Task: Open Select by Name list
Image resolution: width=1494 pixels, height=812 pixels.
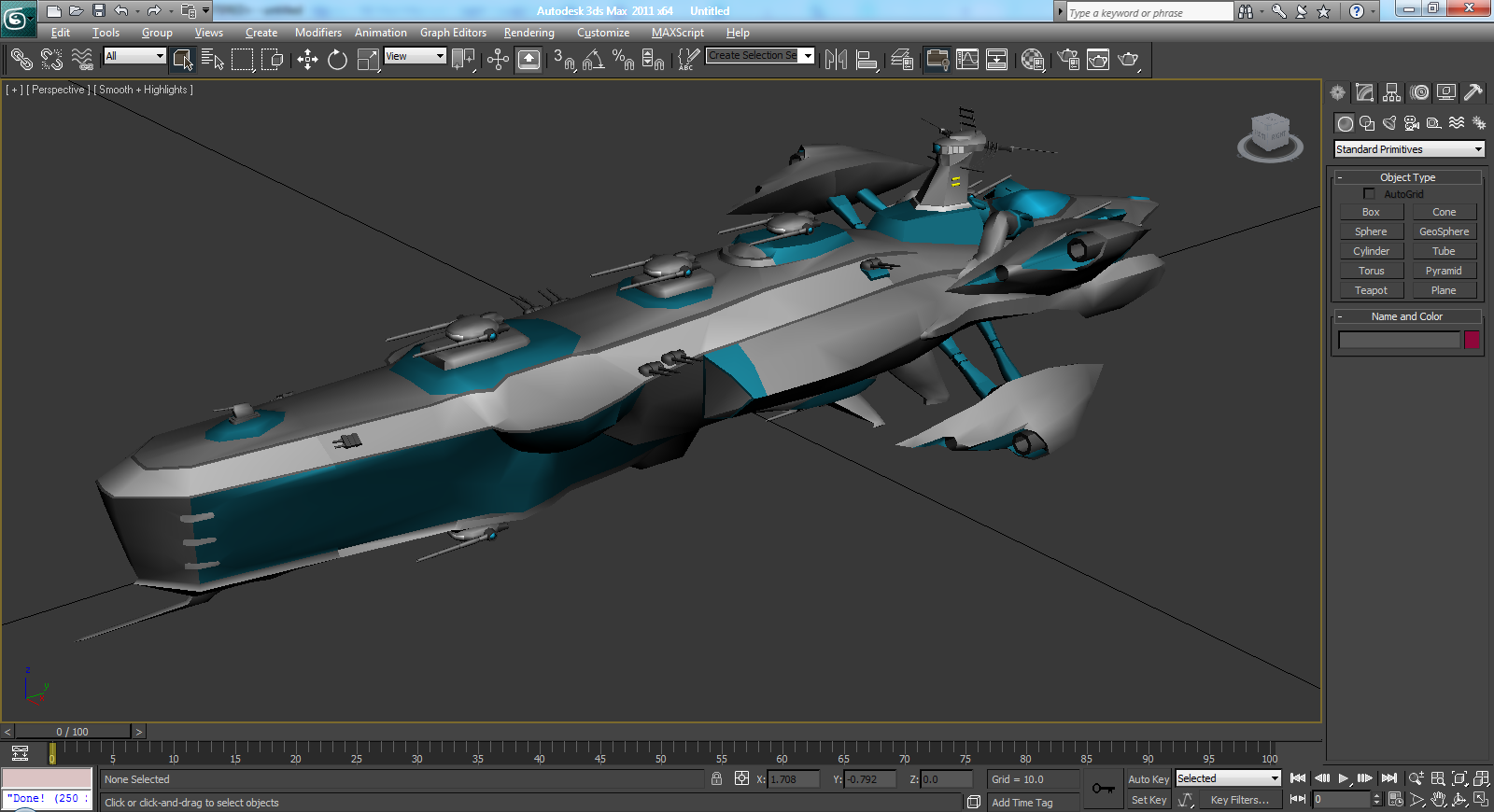Action: point(212,60)
